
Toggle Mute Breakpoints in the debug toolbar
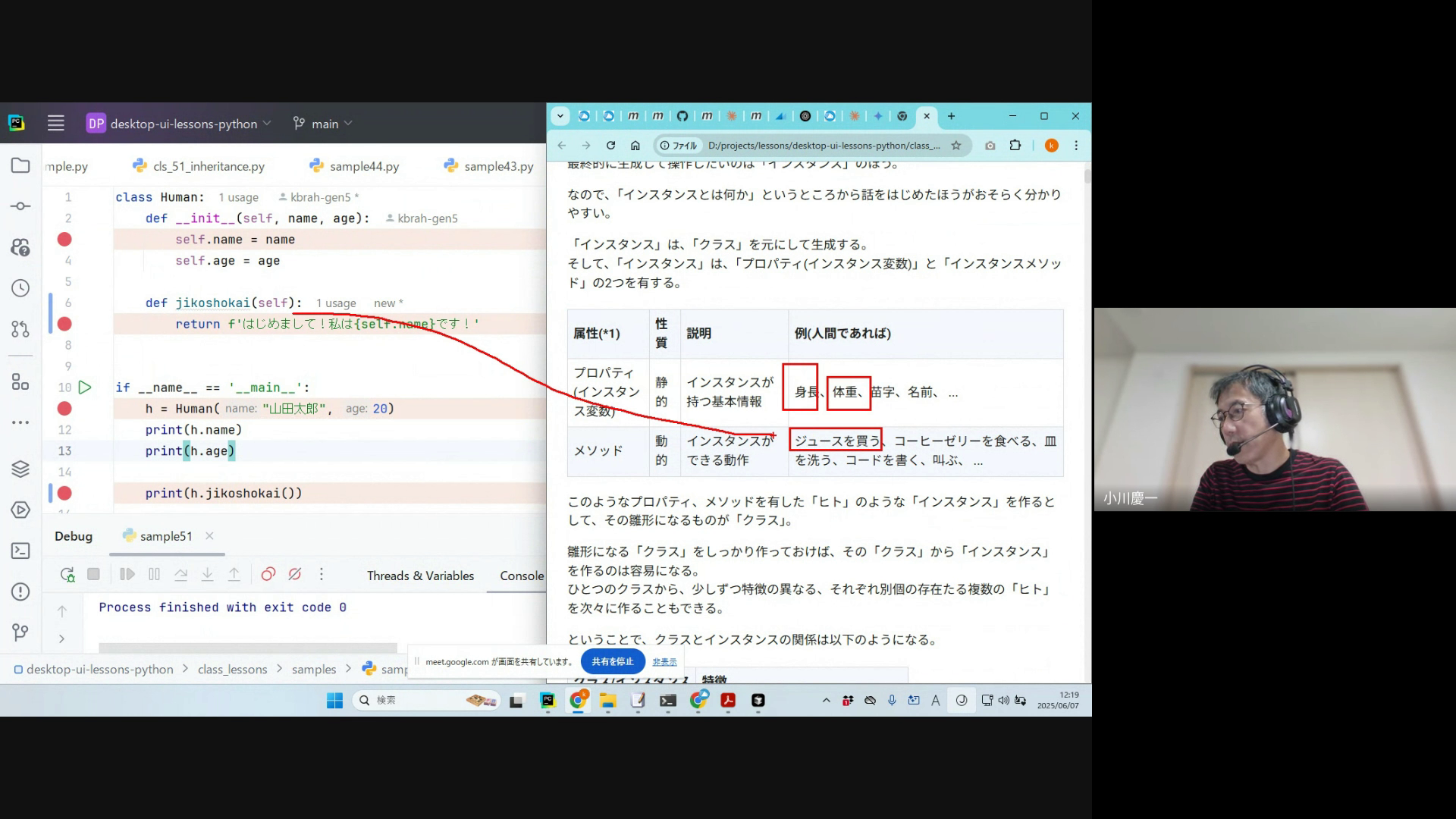pos(295,575)
